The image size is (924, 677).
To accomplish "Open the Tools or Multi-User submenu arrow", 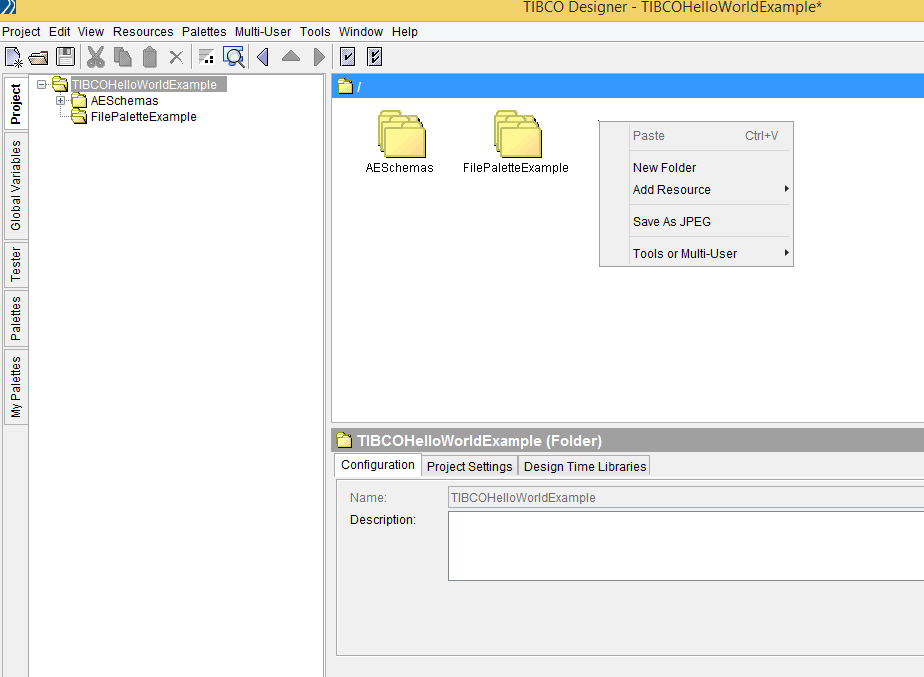I will (x=786, y=252).
